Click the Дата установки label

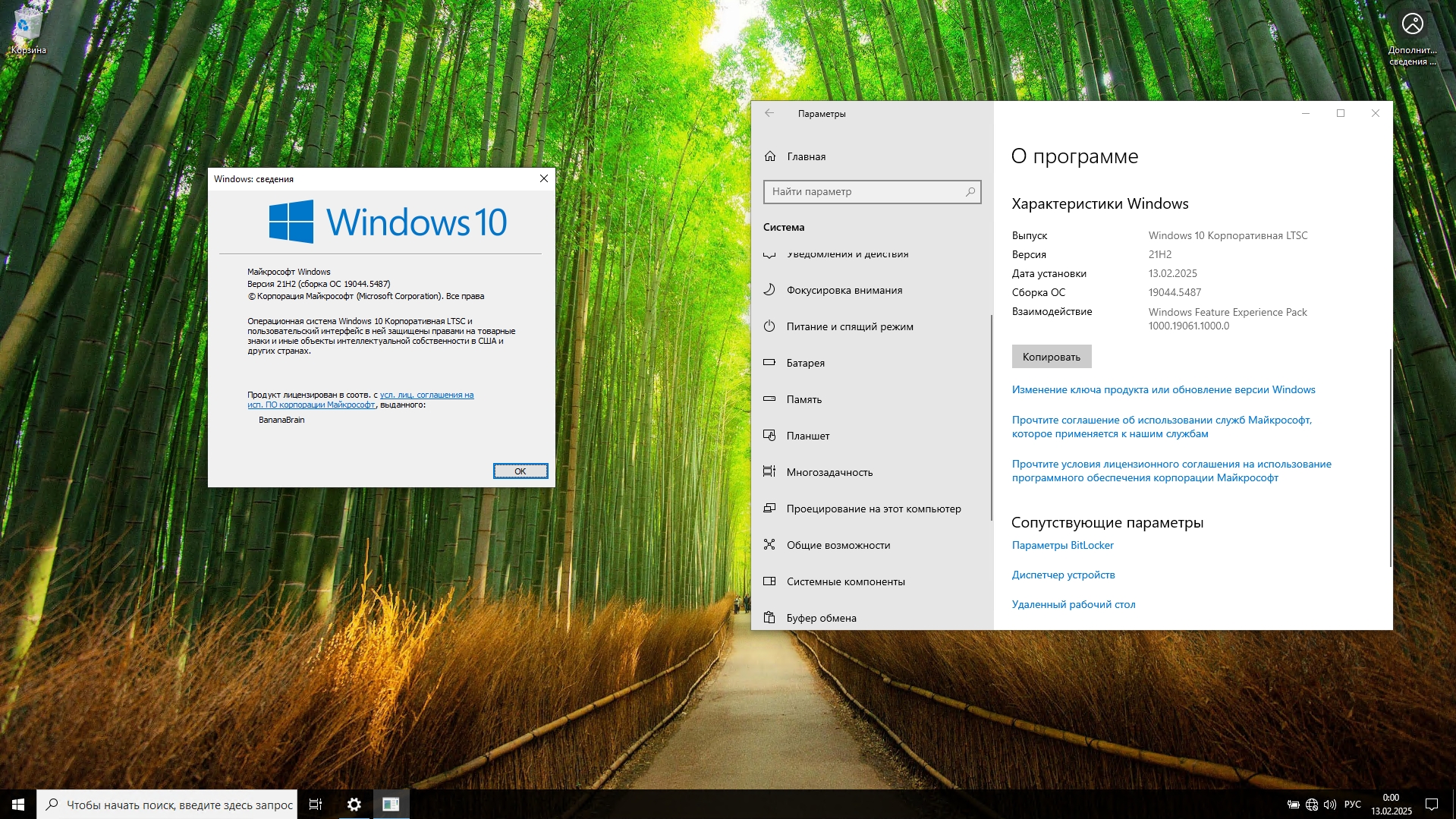[1049, 273]
